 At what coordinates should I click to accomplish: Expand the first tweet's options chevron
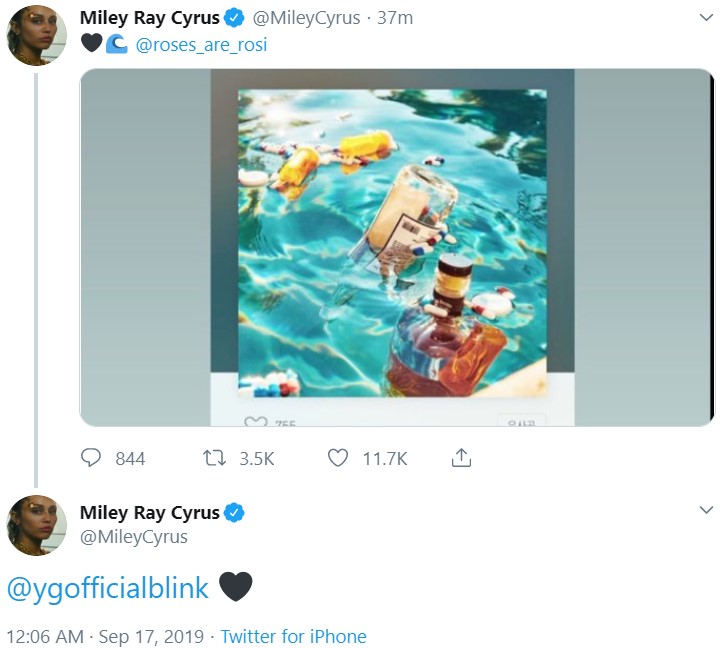click(704, 17)
